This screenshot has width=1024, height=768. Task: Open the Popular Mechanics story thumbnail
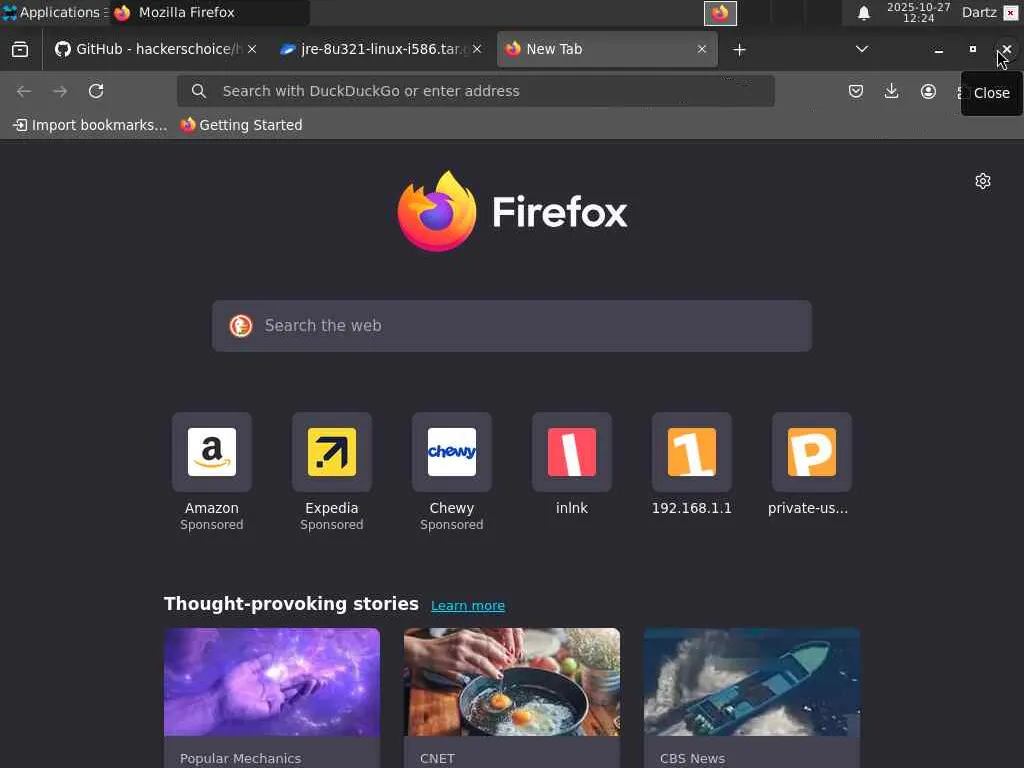click(x=272, y=682)
